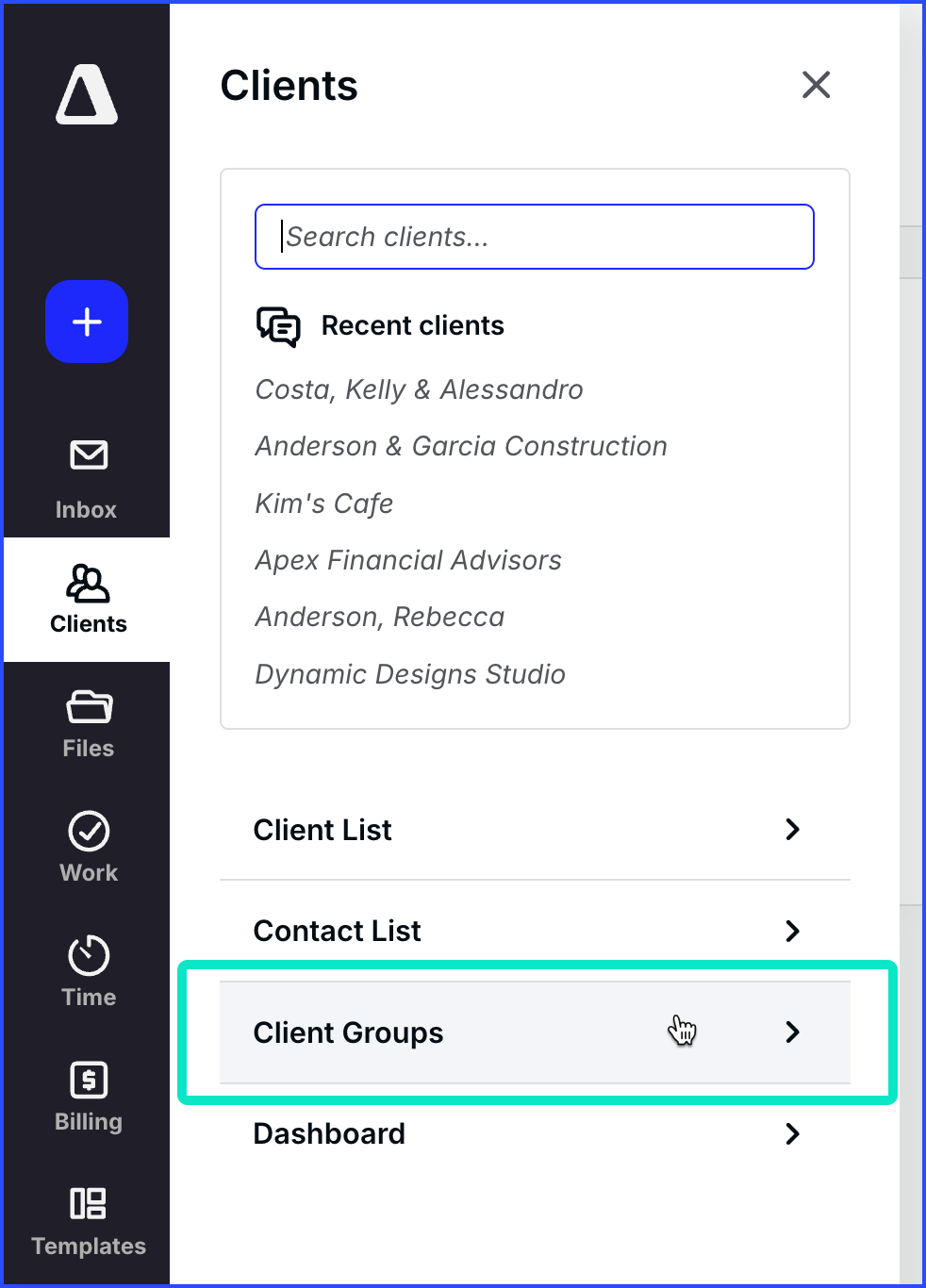
Task: Click the Recent clients chat icon
Action: pos(277,327)
